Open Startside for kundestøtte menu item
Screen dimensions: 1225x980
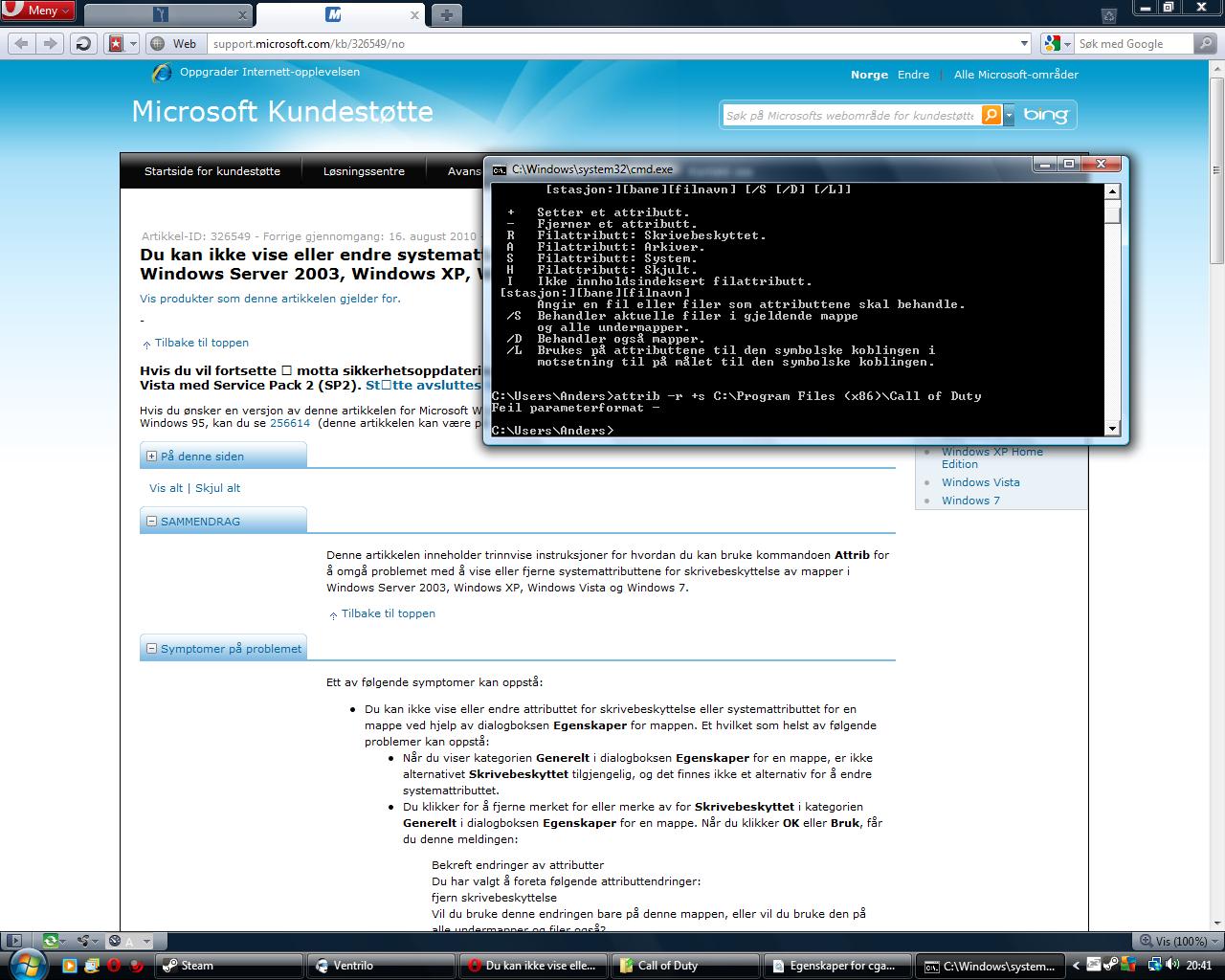pos(212,171)
